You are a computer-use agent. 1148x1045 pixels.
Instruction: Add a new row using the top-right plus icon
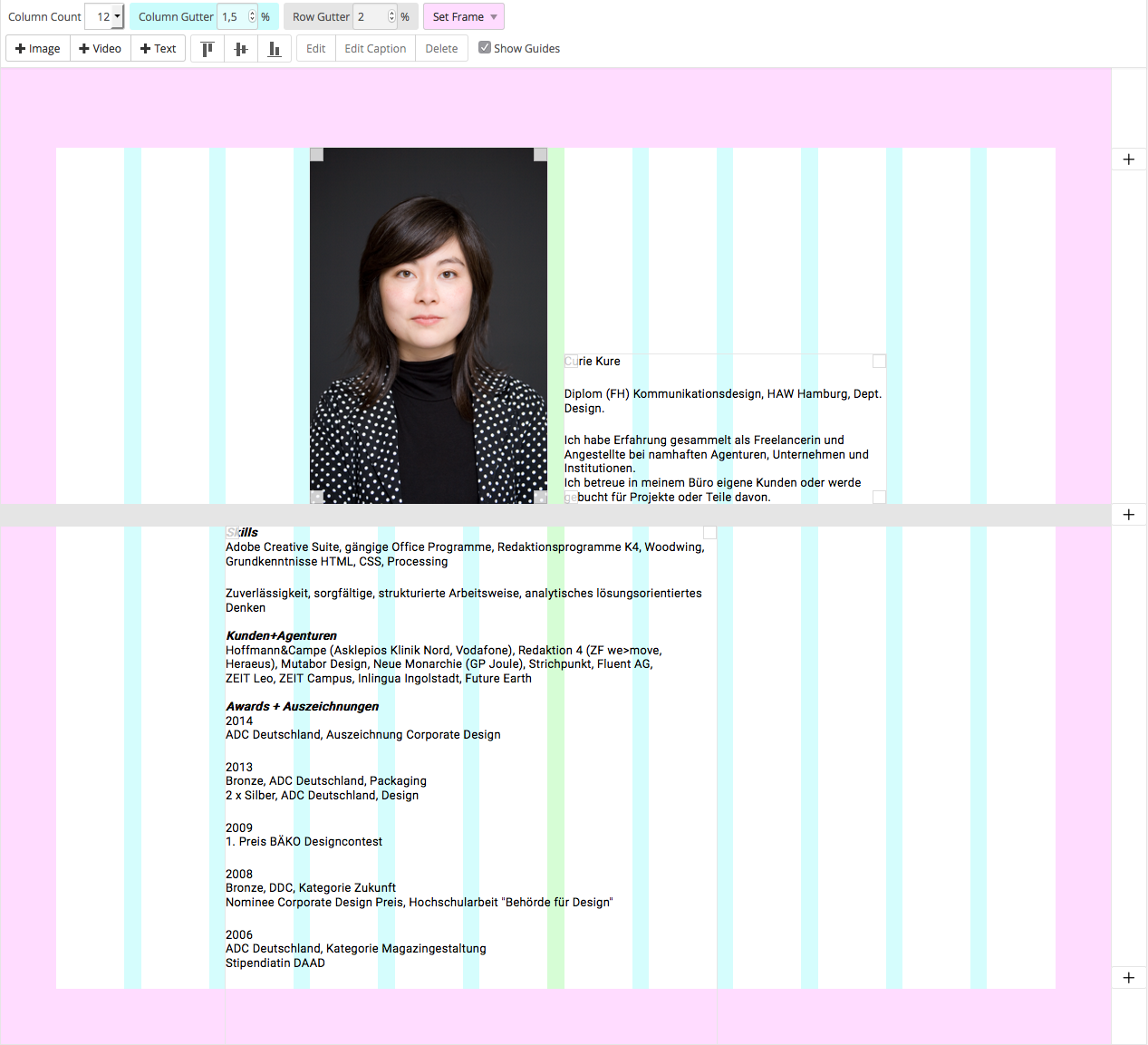coord(1128,159)
